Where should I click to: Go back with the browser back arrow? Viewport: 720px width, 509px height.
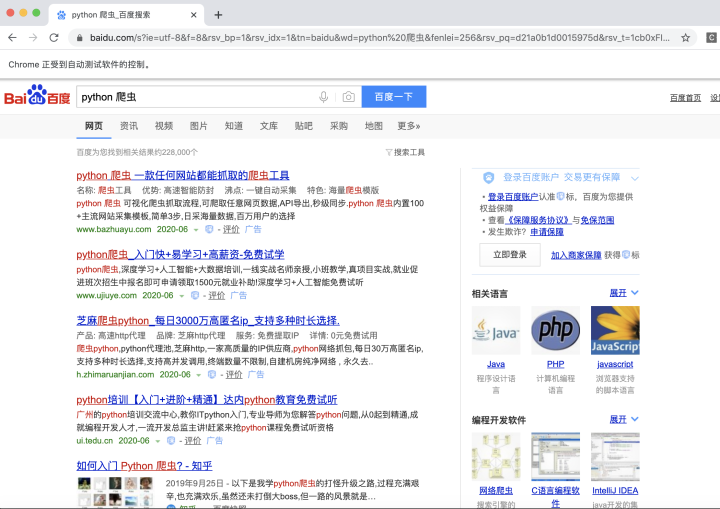[12, 38]
